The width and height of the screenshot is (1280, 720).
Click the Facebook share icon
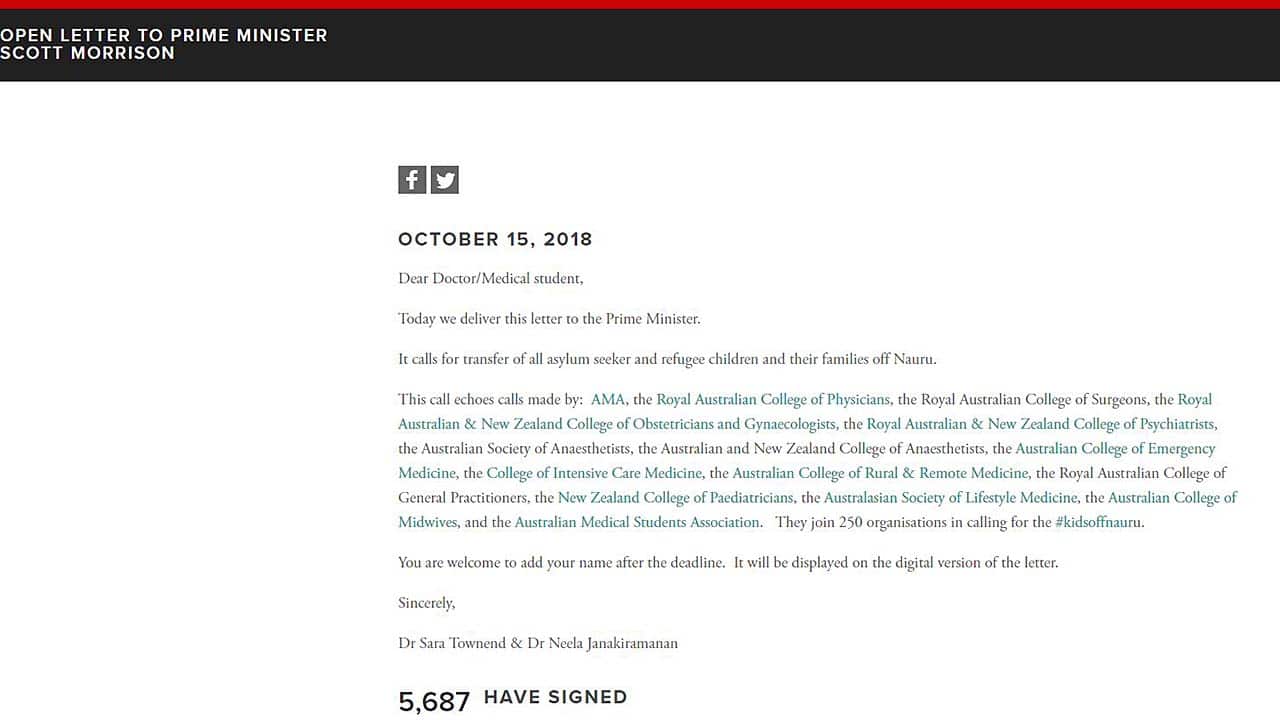click(412, 180)
